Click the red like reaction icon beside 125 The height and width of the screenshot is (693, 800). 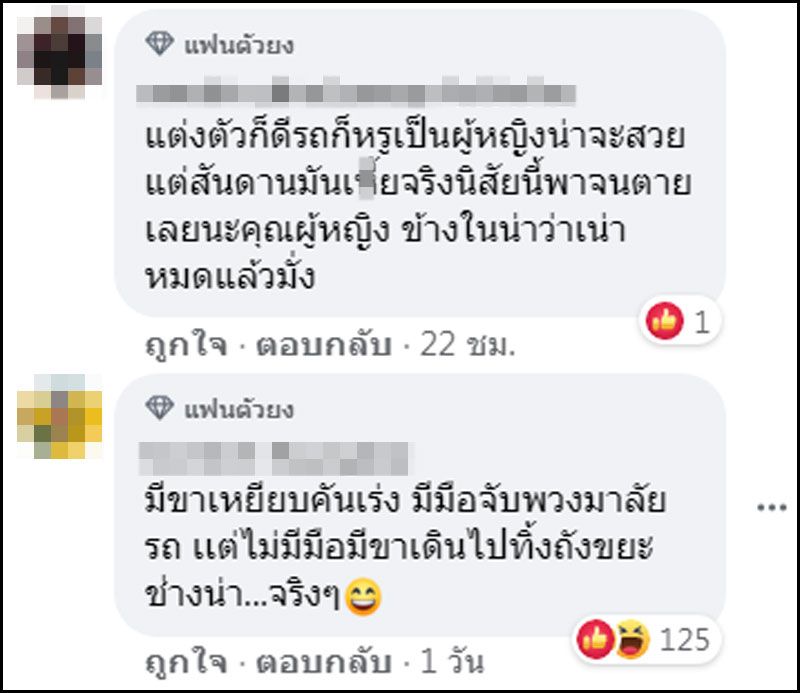pos(595,638)
